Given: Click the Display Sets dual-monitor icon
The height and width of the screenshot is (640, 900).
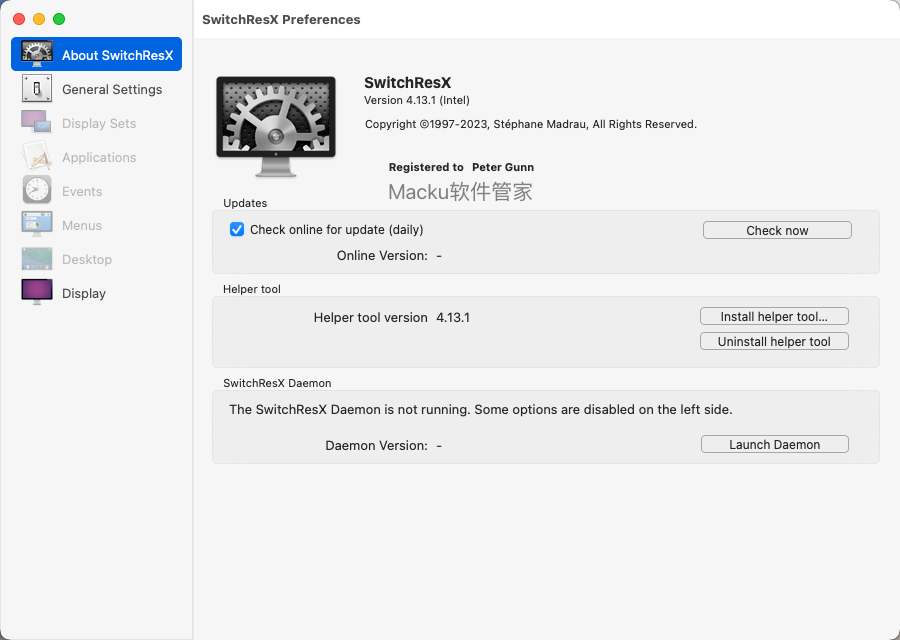Looking at the screenshot, I should 37,122.
